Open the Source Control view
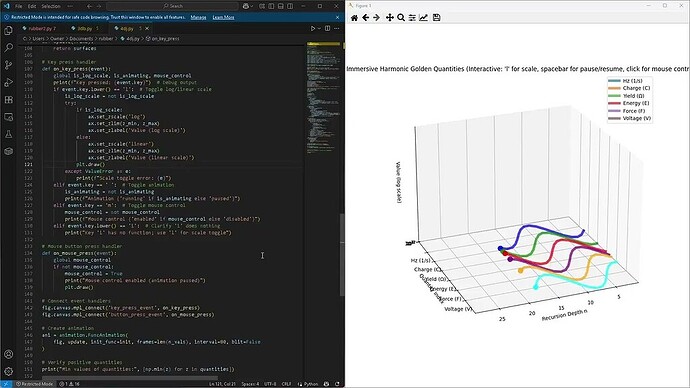 click(x=8, y=65)
